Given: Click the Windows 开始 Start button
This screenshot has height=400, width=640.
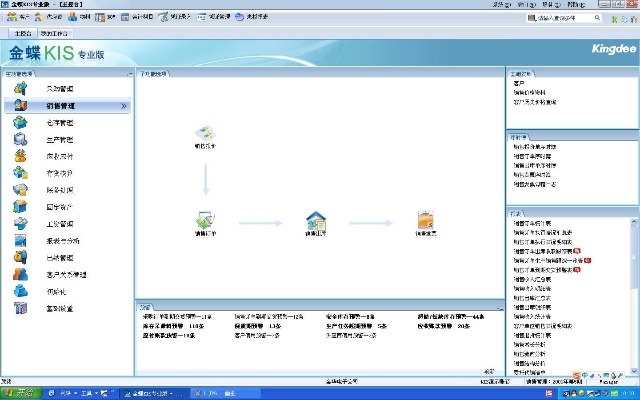Looking at the screenshot, I should click(x=18, y=393).
